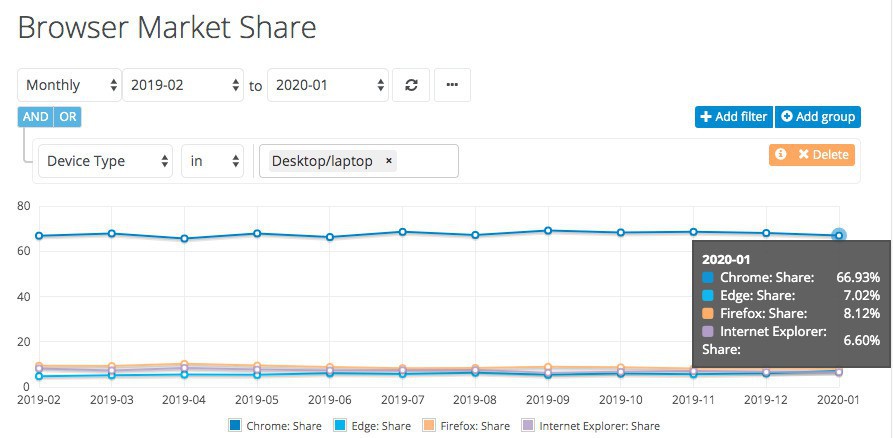
Task: Click the Add group button
Action: [x=817, y=117]
